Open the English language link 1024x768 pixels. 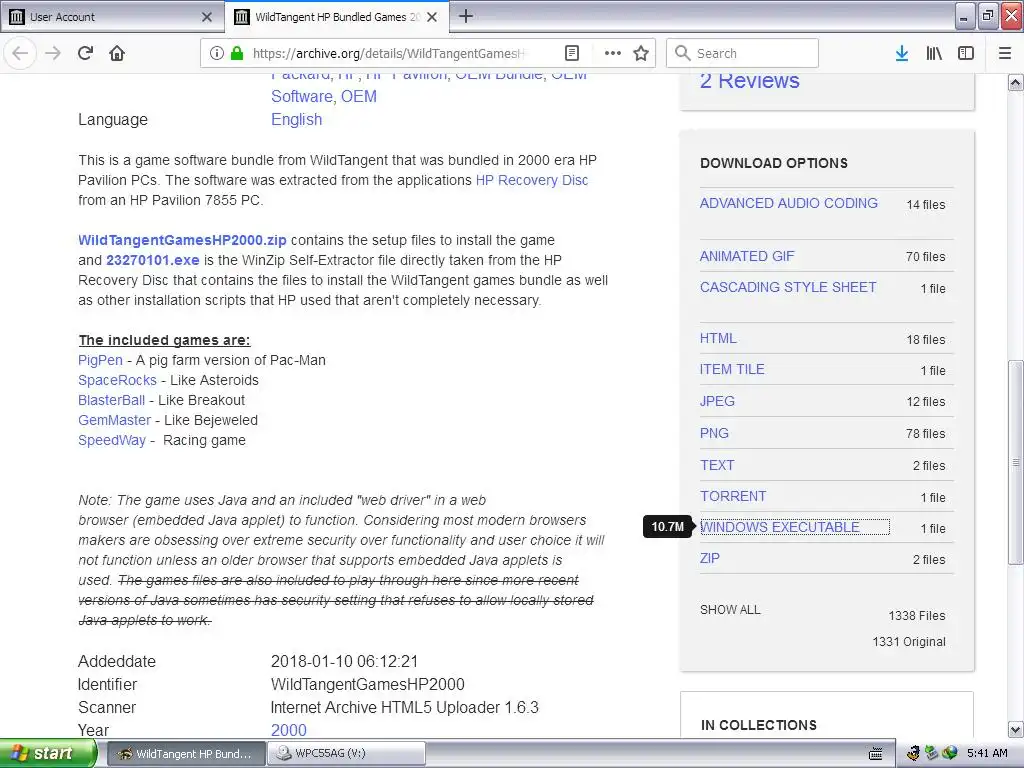(x=296, y=120)
